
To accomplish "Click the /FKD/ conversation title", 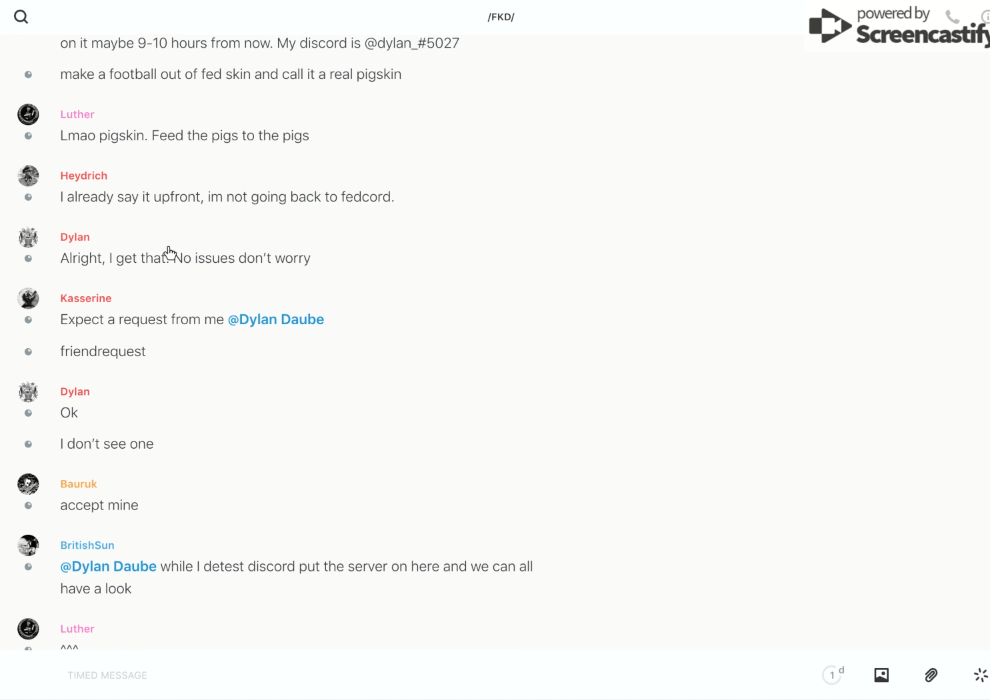I will [x=501, y=17].
